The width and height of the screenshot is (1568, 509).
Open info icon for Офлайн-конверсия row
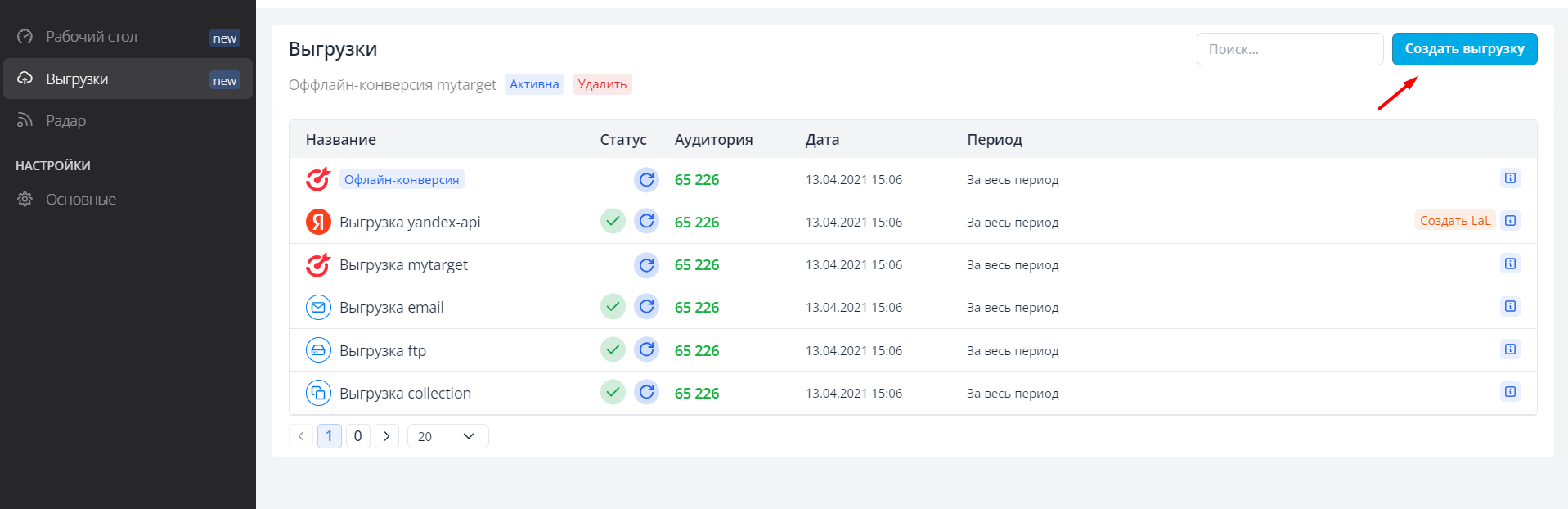(1510, 178)
